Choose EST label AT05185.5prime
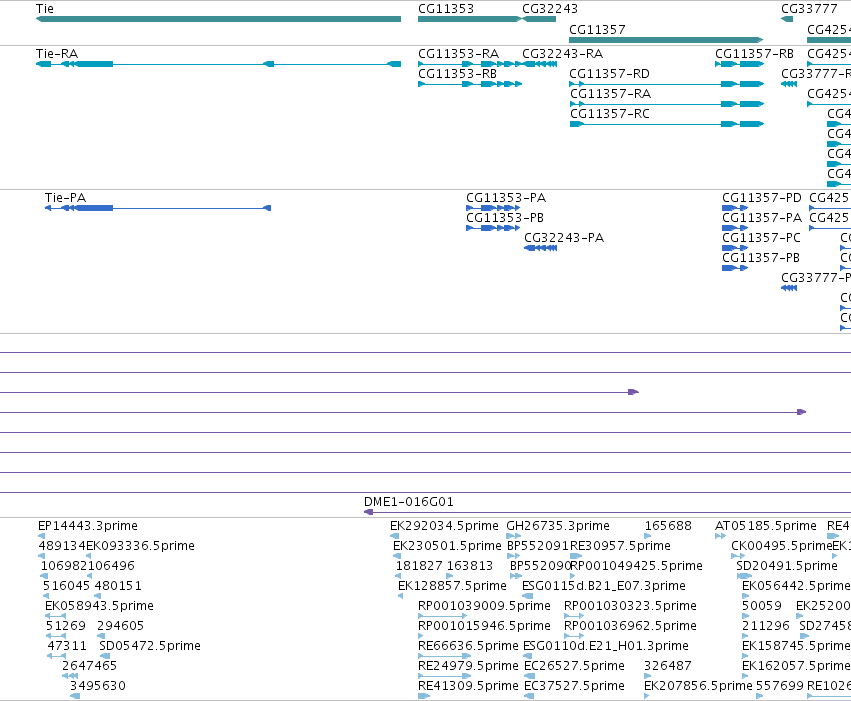The image size is (851, 701). click(766, 526)
